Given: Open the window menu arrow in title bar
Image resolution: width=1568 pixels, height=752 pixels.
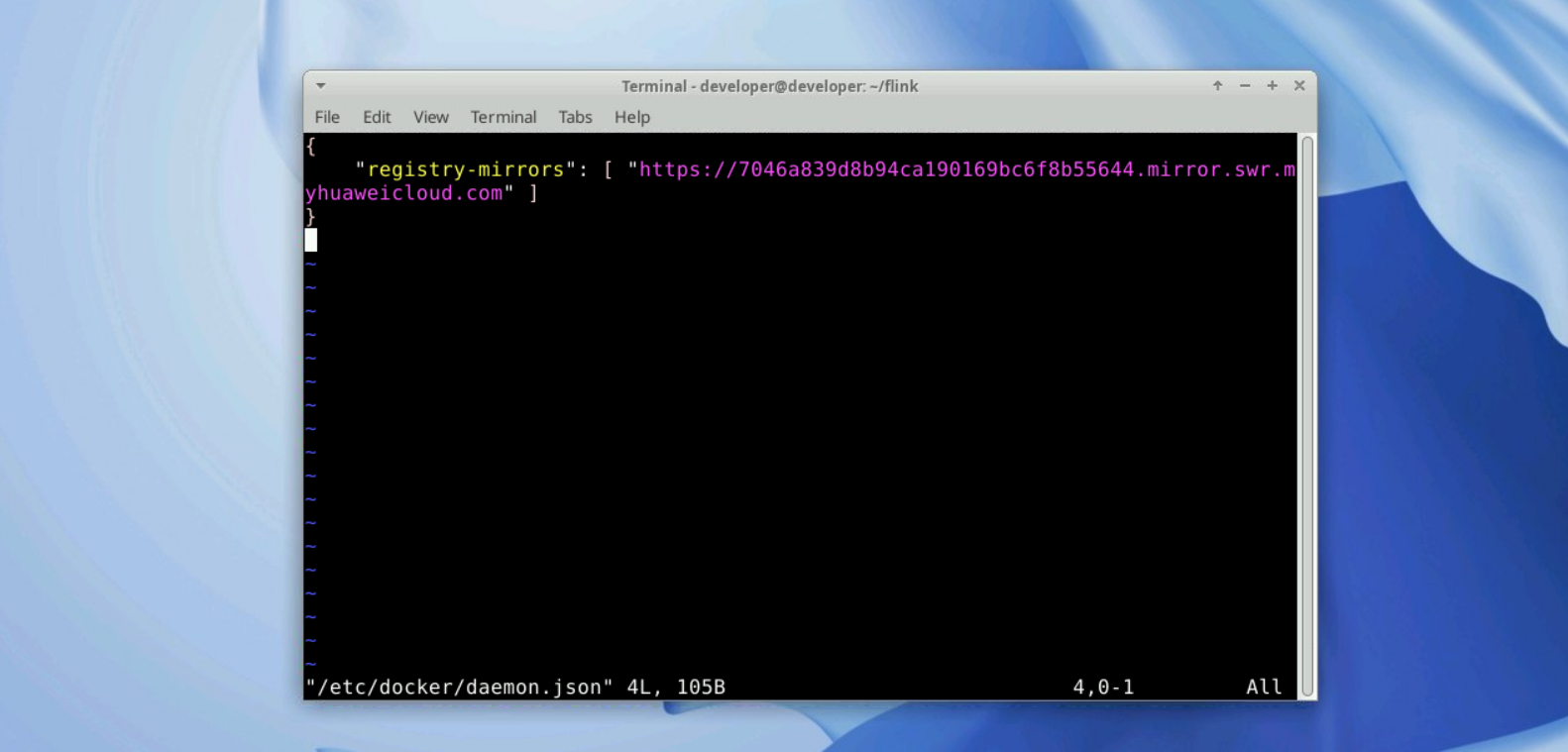Looking at the screenshot, I should [320, 86].
